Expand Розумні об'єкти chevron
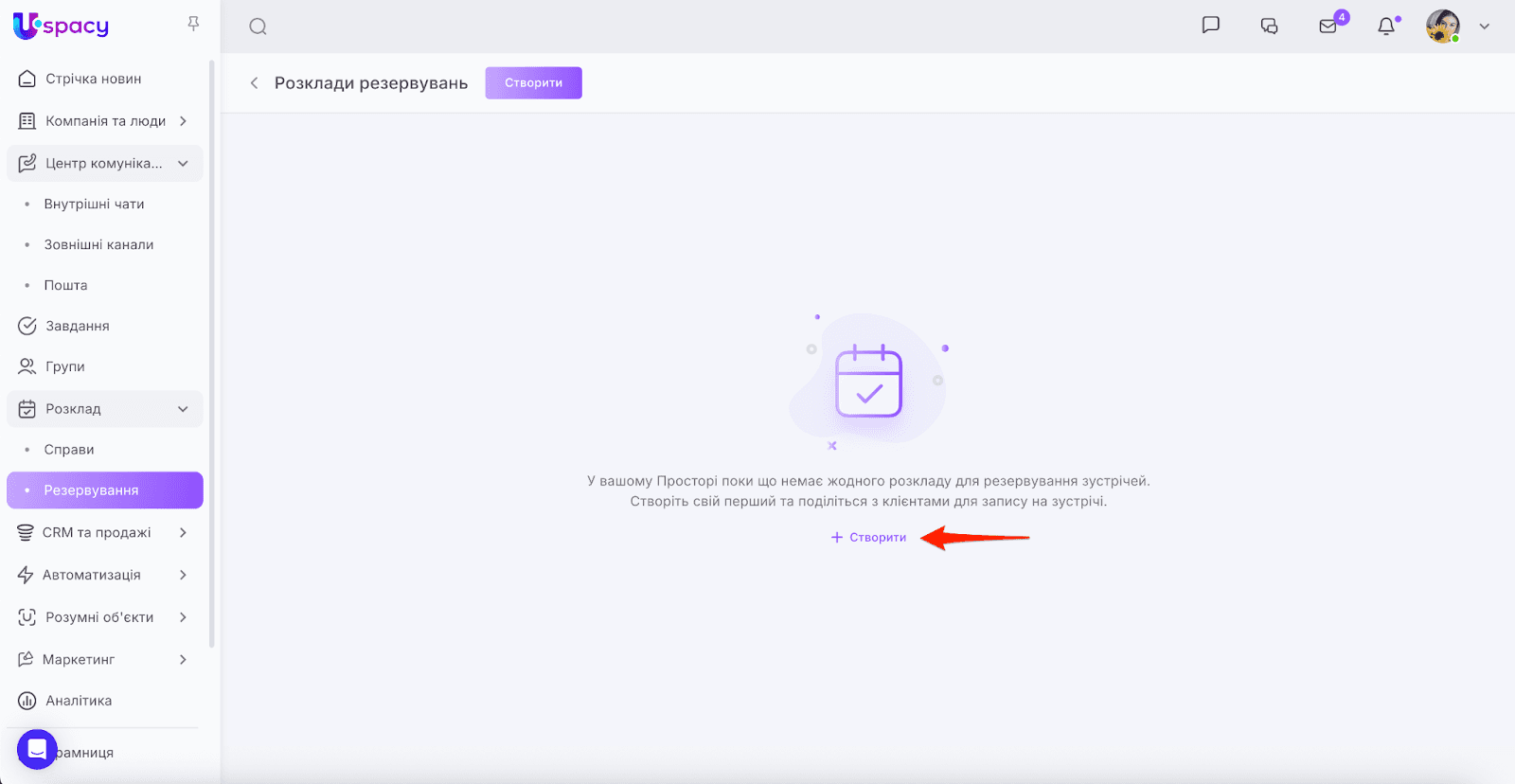 183,617
